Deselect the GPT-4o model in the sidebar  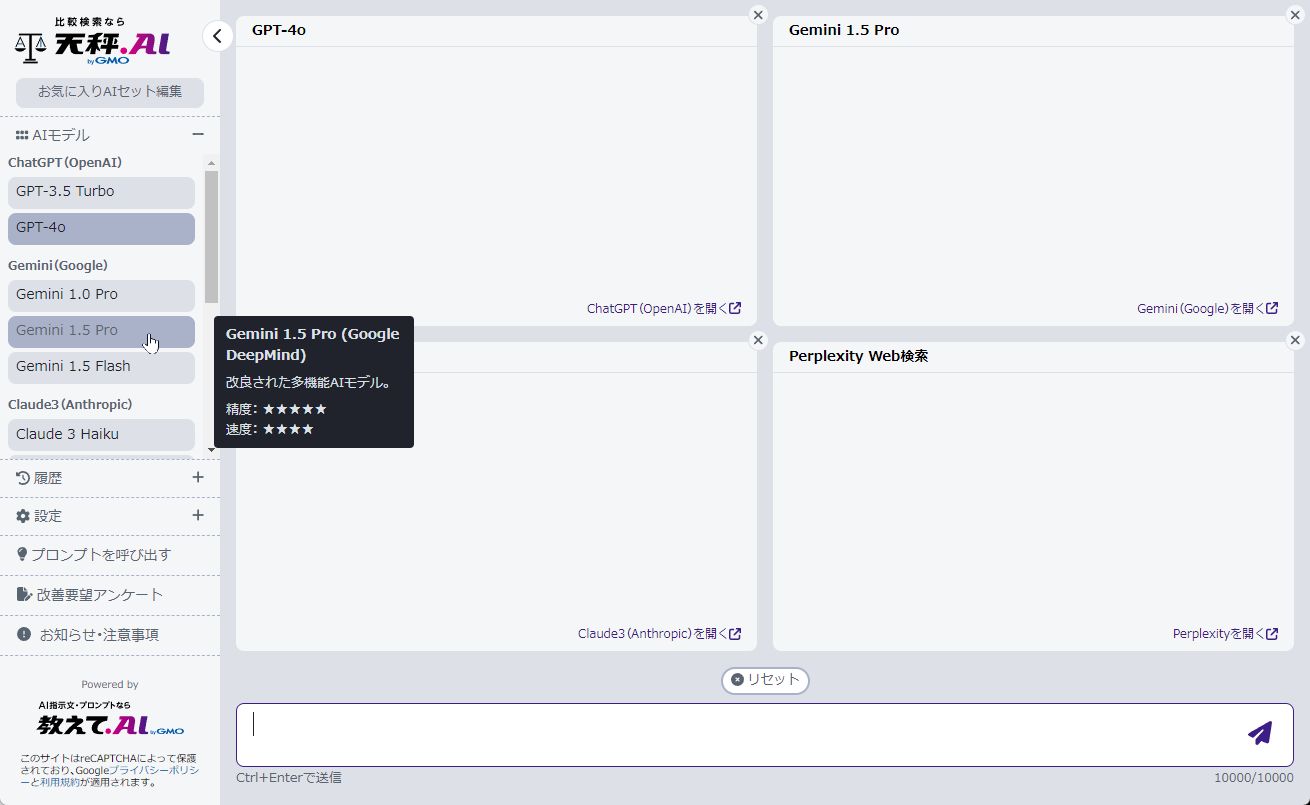click(101, 228)
